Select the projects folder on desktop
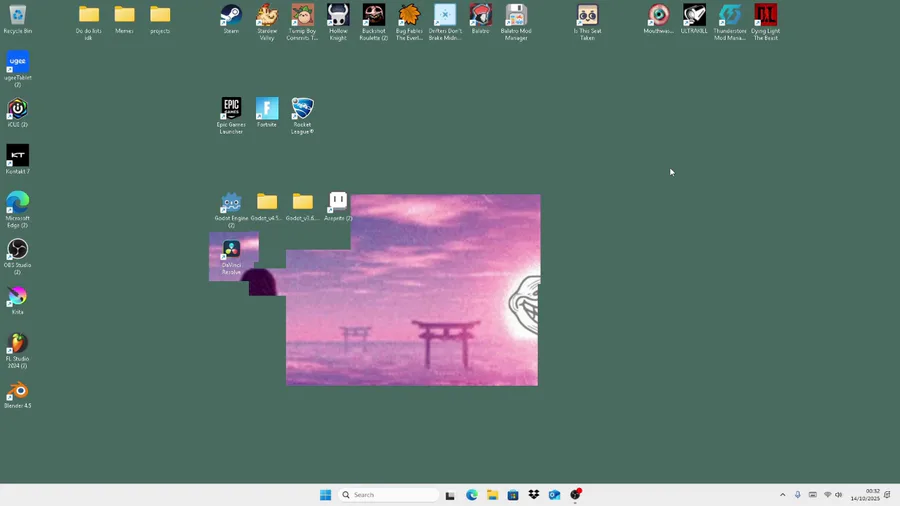Image resolution: width=900 pixels, height=506 pixels. (x=160, y=19)
